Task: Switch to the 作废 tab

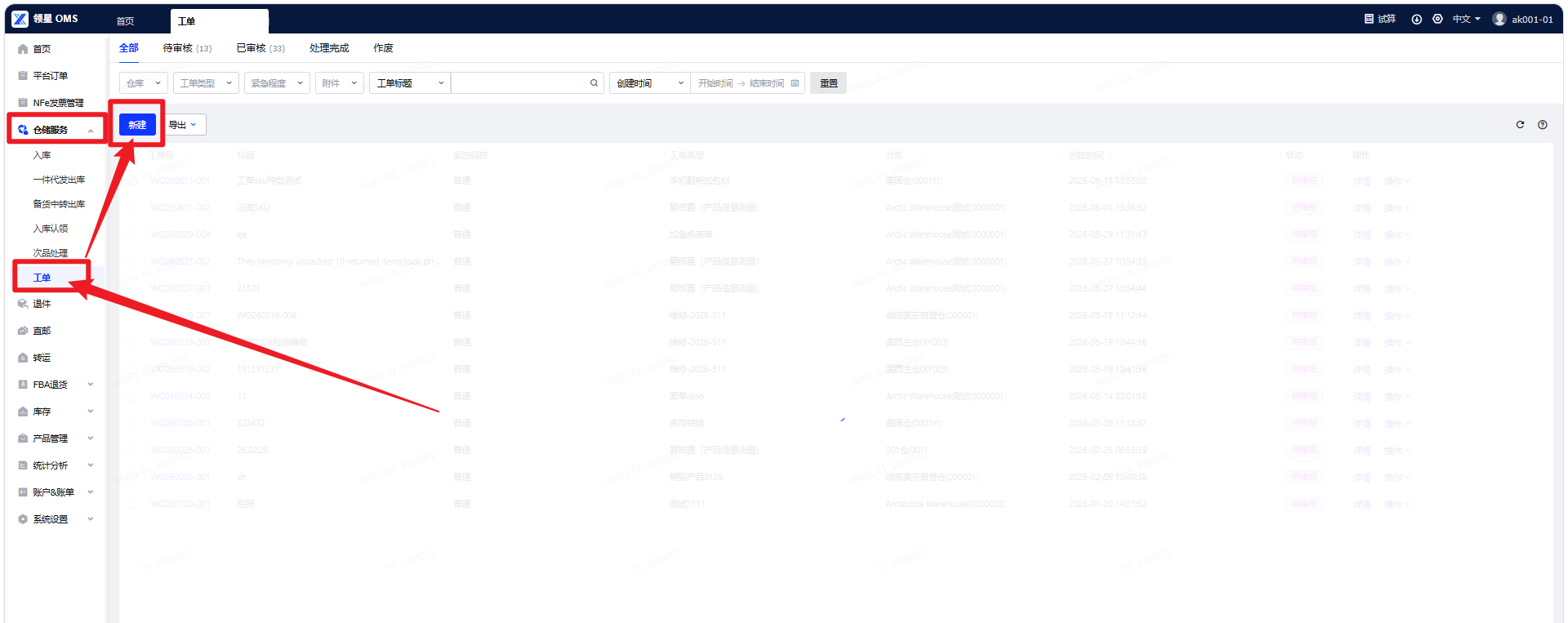Action: (x=383, y=48)
